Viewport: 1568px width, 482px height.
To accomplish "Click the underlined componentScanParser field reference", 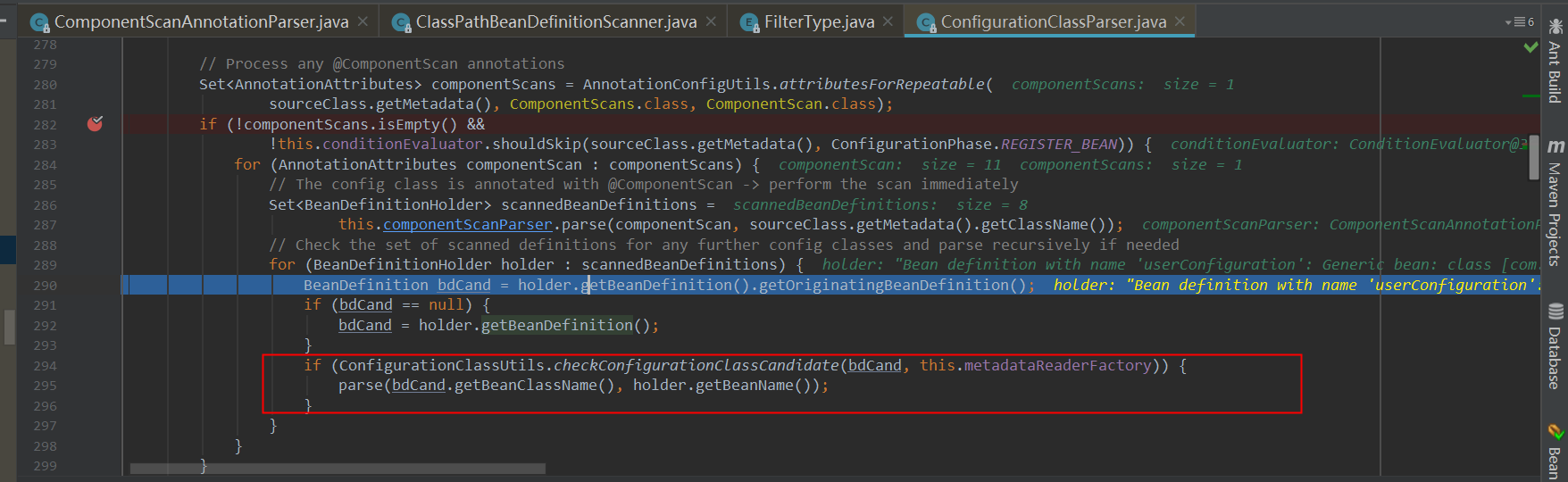I will point(467,225).
